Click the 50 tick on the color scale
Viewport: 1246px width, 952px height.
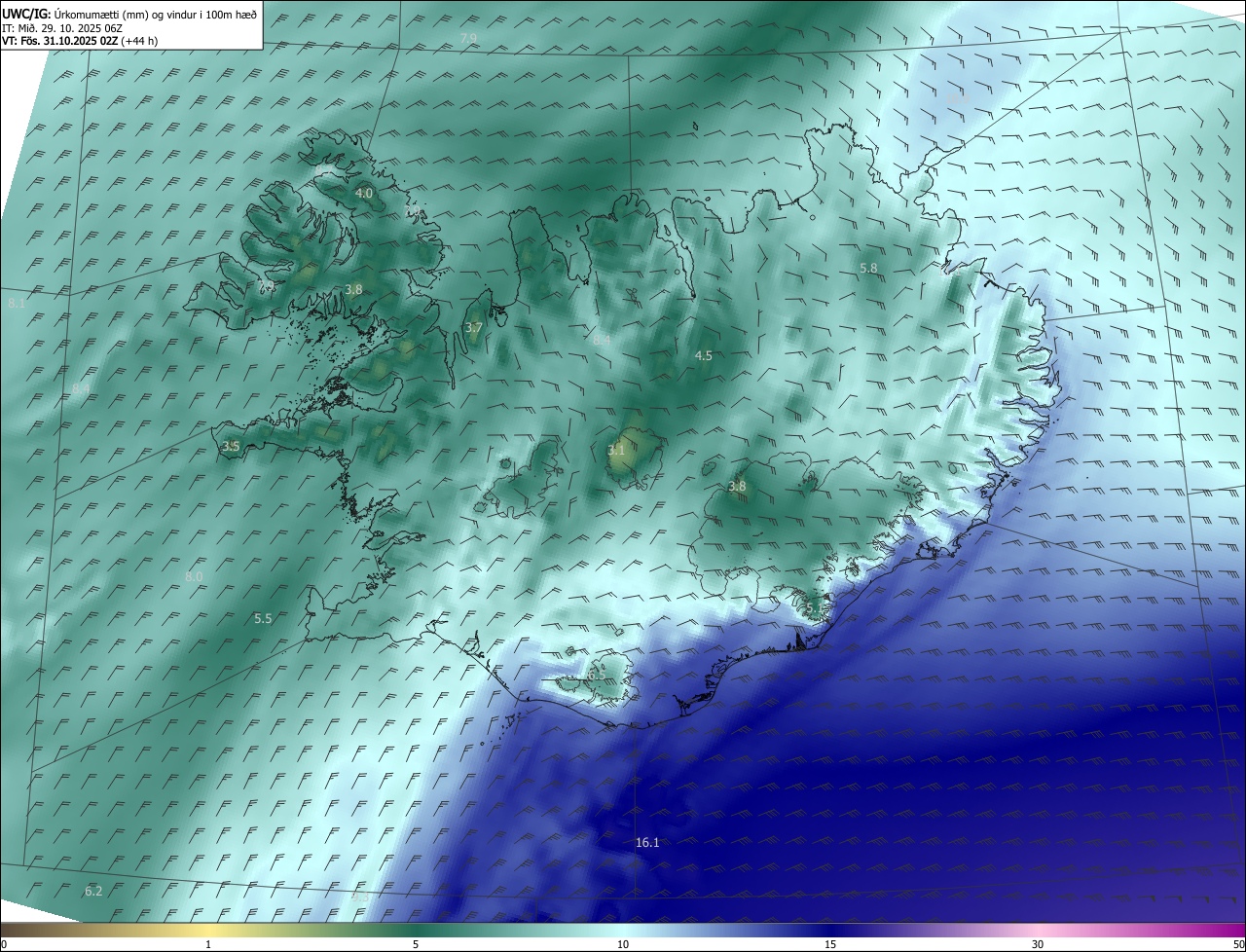tap(1238, 944)
